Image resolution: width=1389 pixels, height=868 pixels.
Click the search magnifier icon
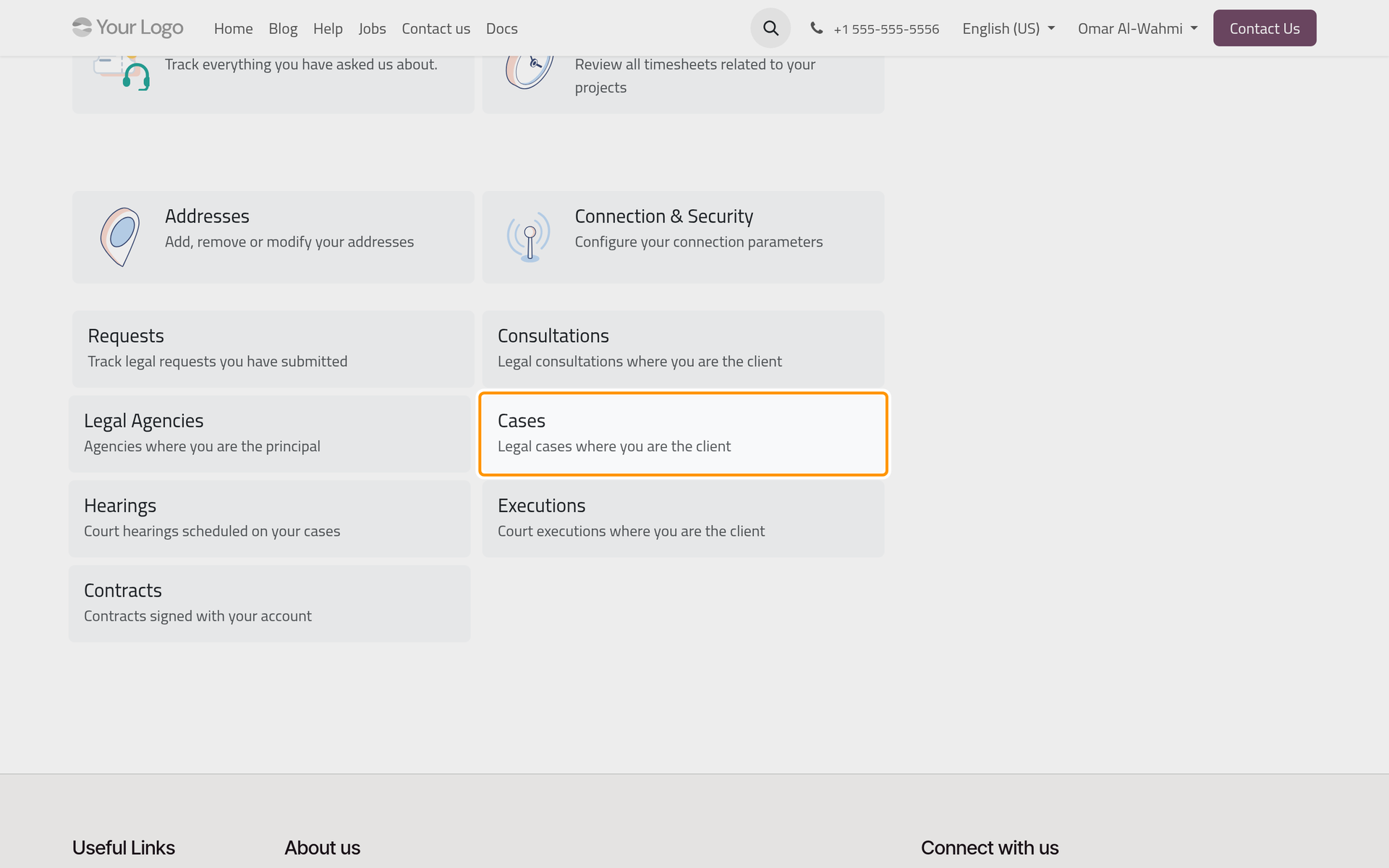pyautogui.click(x=770, y=28)
